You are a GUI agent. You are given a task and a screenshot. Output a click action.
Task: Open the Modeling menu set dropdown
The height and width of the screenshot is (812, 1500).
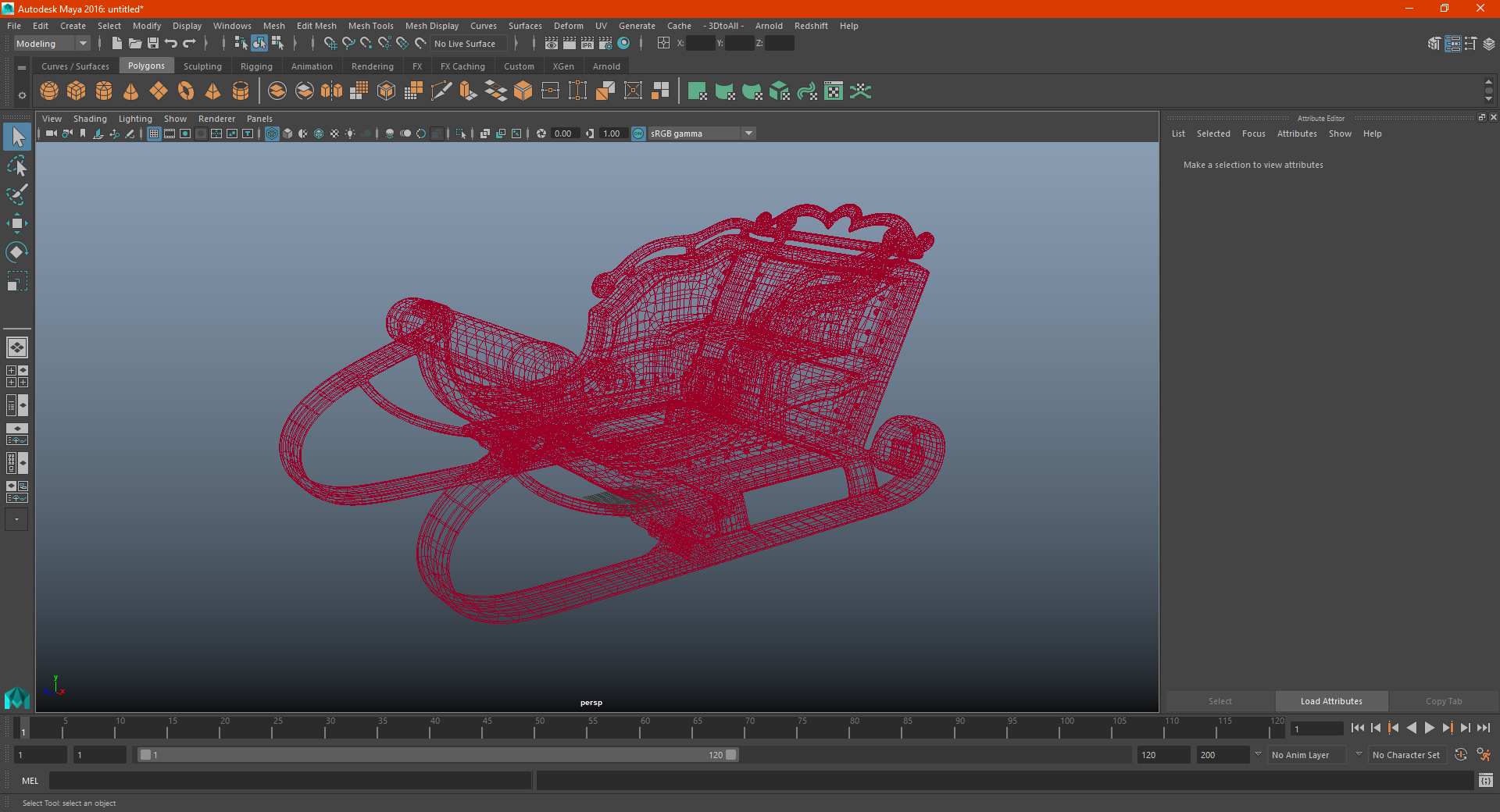[x=52, y=44]
